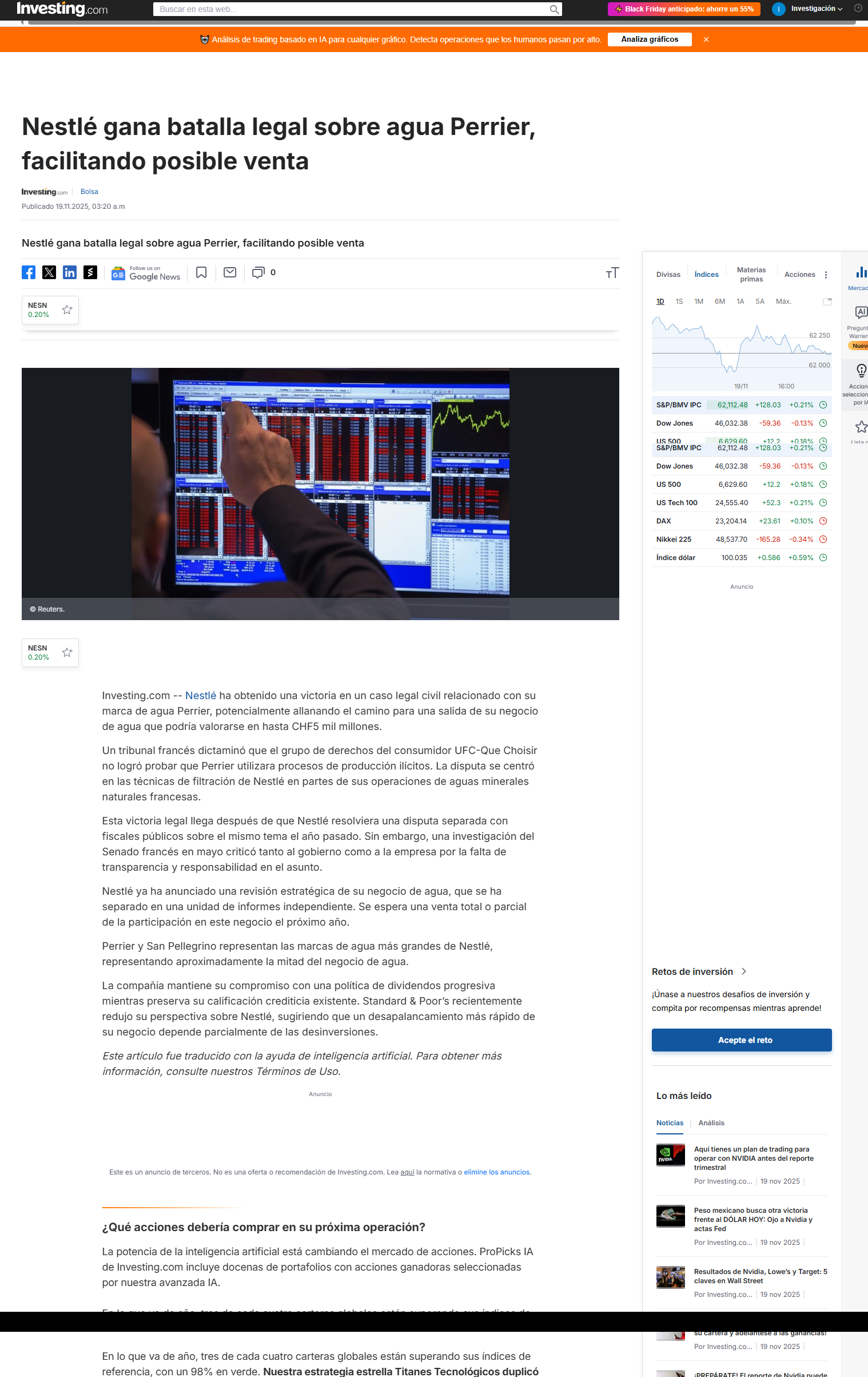Open the Nikkei 225 index row
Image resolution: width=868 pixels, height=1377 pixels.
click(742, 539)
